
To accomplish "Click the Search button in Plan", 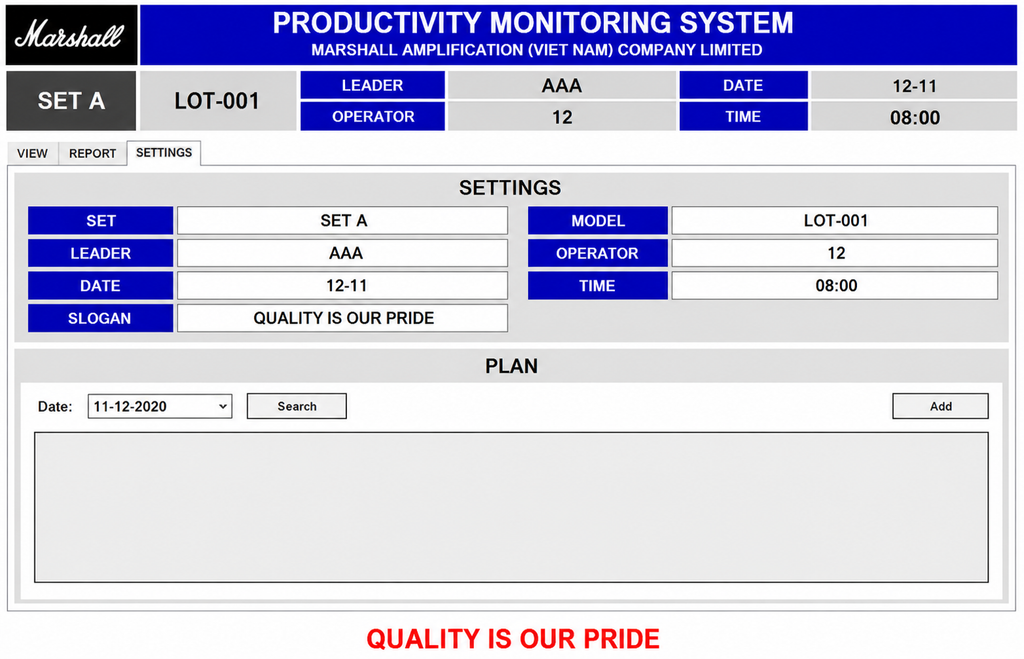I will (296, 406).
